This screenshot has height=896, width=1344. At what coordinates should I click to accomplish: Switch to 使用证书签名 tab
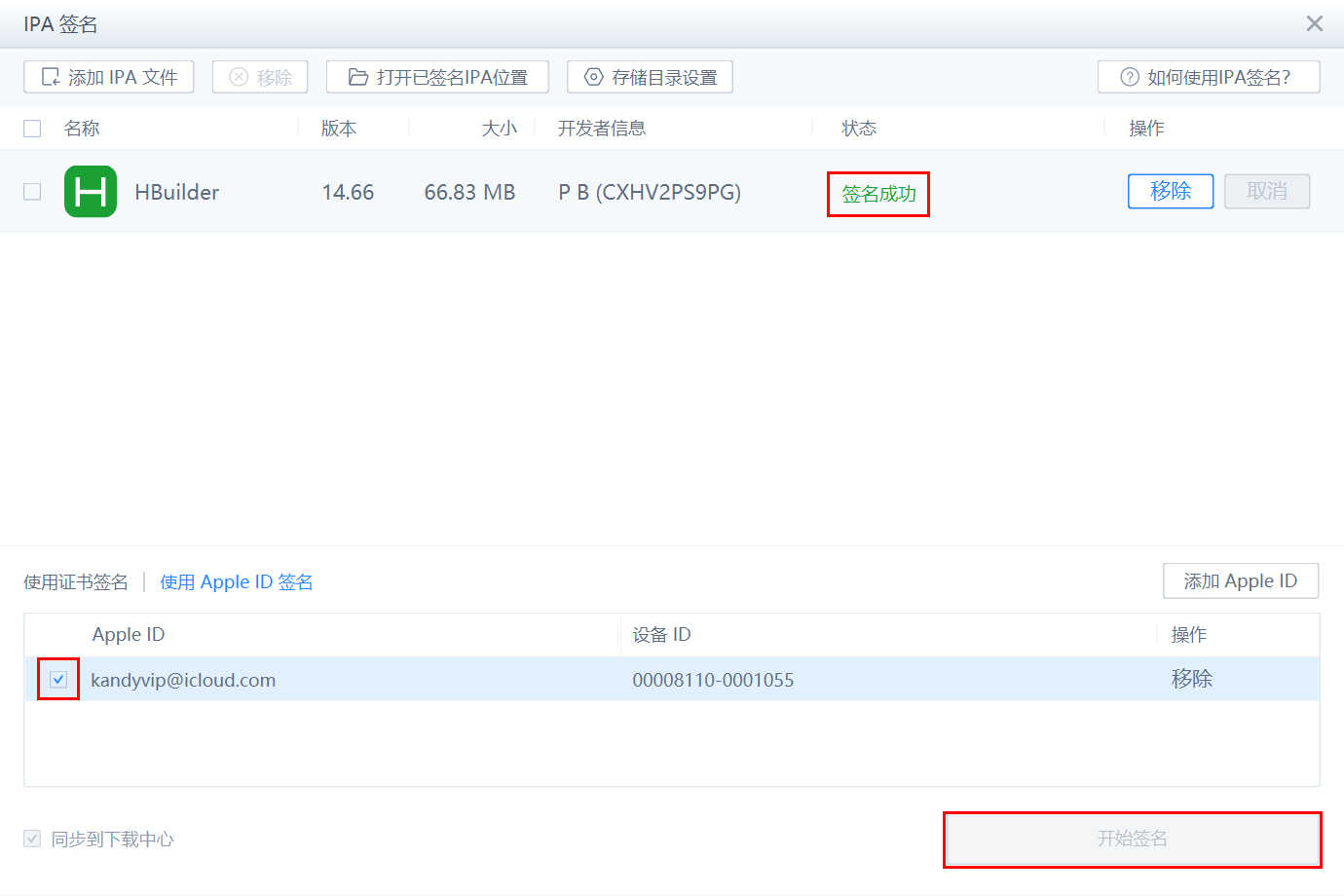[76, 582]
